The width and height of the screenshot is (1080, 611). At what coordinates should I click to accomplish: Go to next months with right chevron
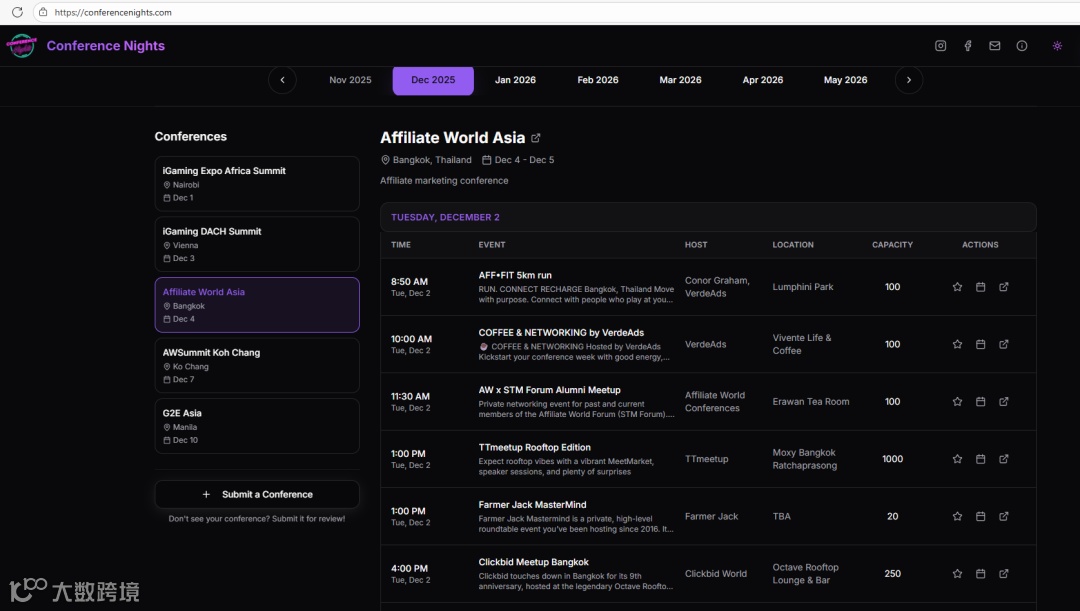point(908,80)
